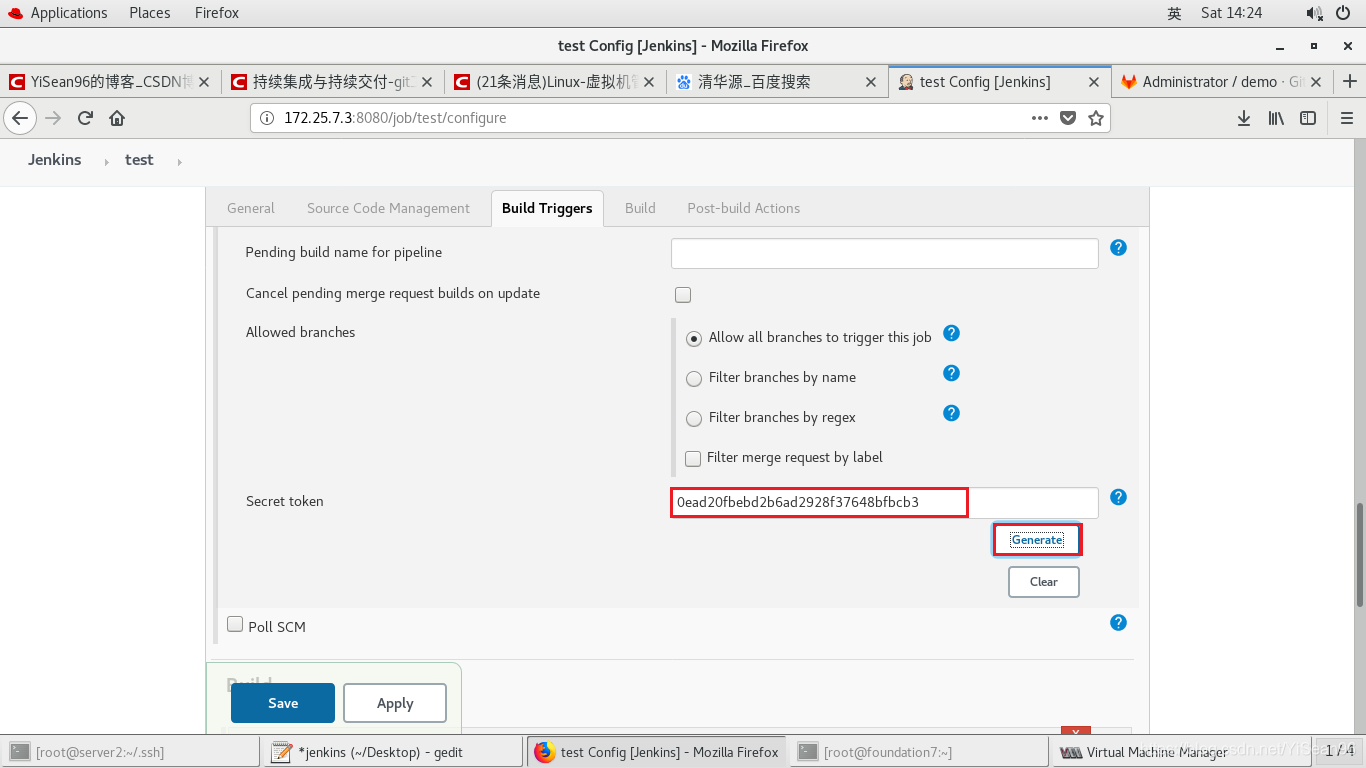Image resolution: width=1366 pixels, height=768 pixels.
Task: Focus Secret token input field
Action: tap(885, 503)
